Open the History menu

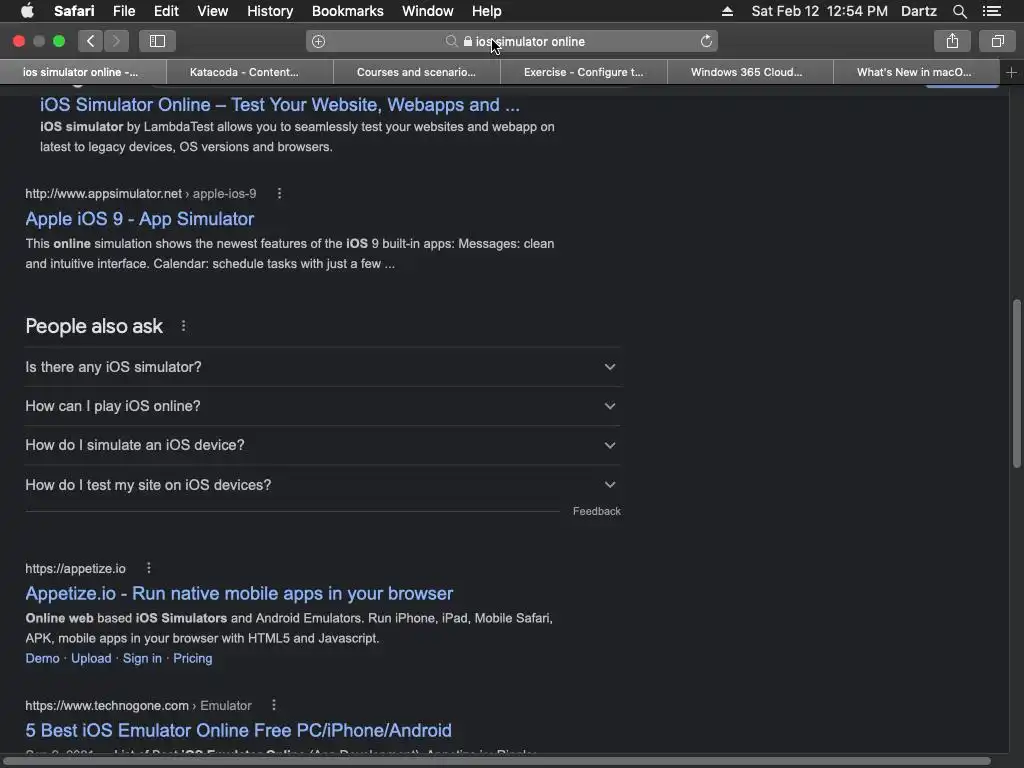(x=270, y=11)
